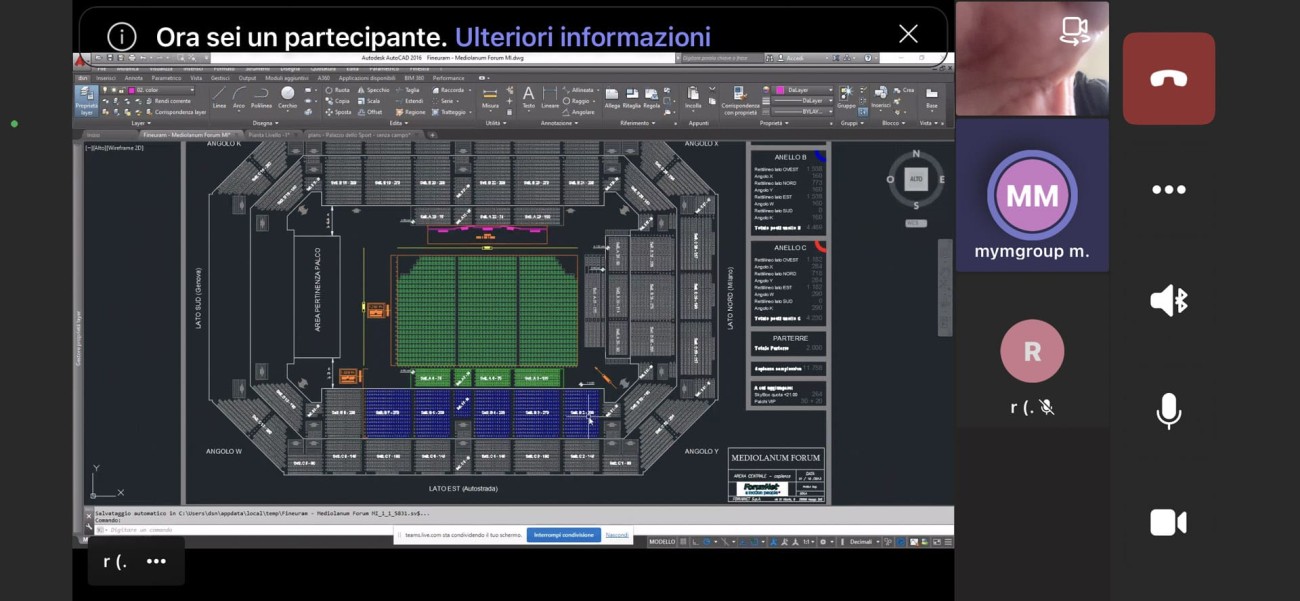Image resolution: width=1300 pixels, height=601 pixels.
Task: Click the Misura measure tool
Action: (490, 98)
